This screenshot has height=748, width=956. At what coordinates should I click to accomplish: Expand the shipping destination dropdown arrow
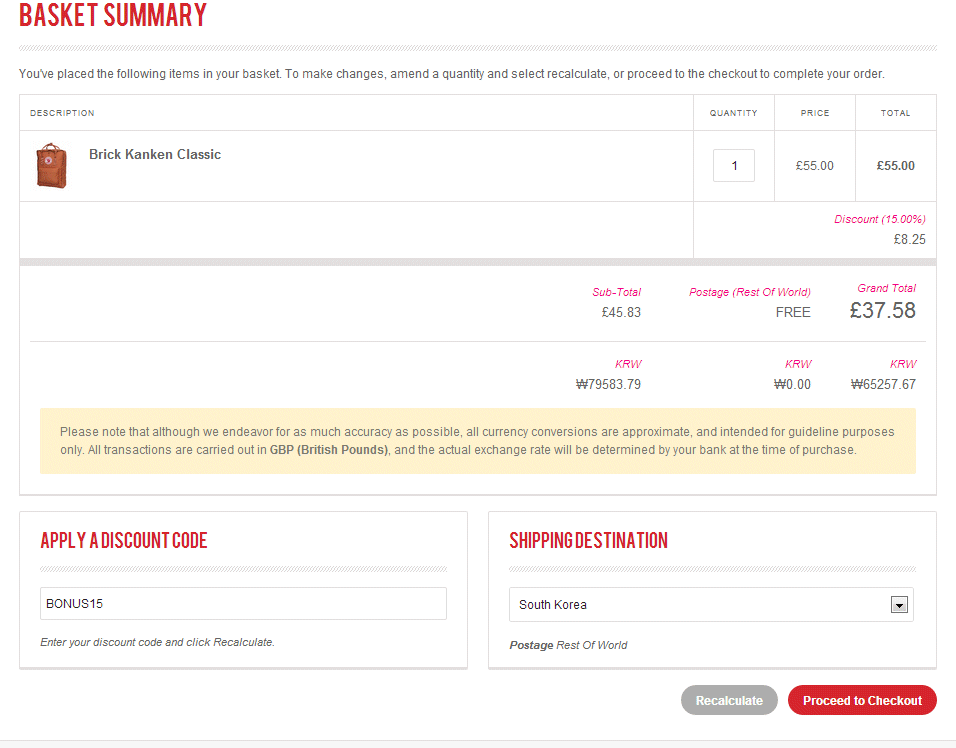point(898,605)
